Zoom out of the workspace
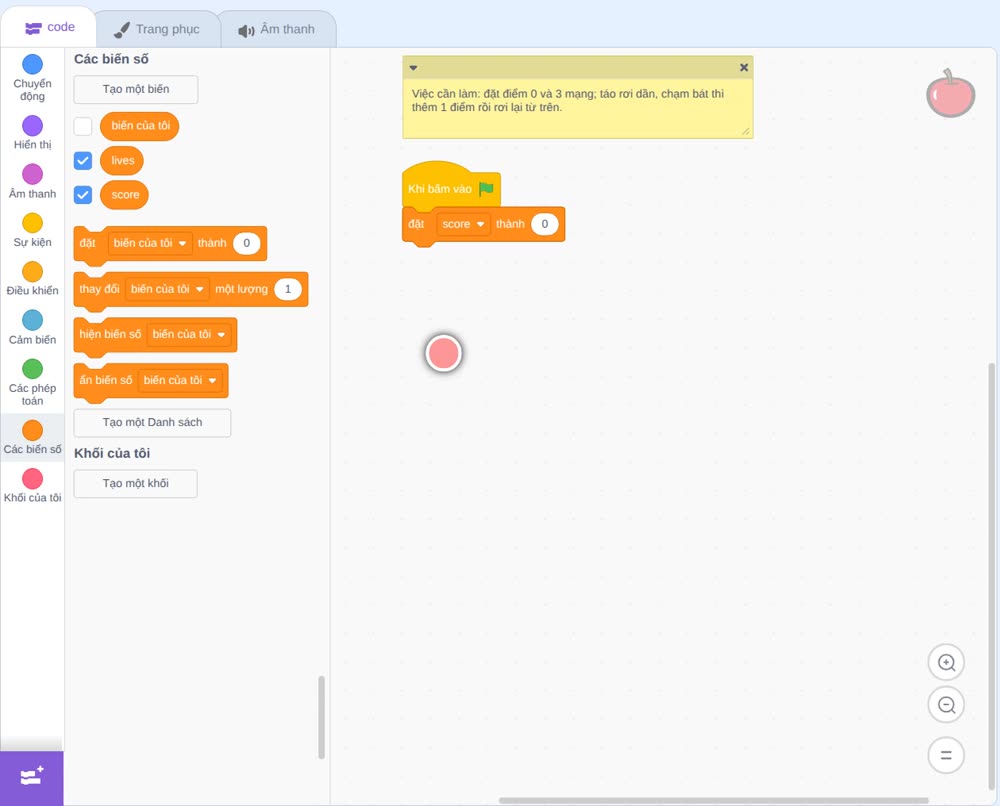The image size is (1000, 806). click(x=946, y=705)
